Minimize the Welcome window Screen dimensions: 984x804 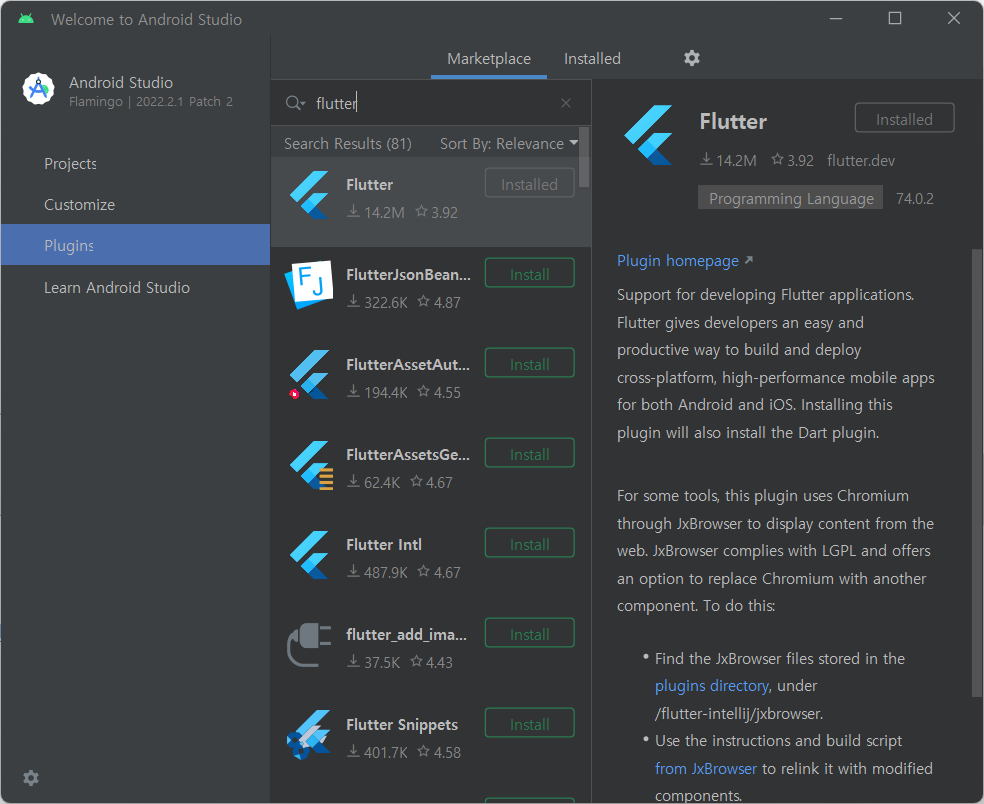[836, 19]
